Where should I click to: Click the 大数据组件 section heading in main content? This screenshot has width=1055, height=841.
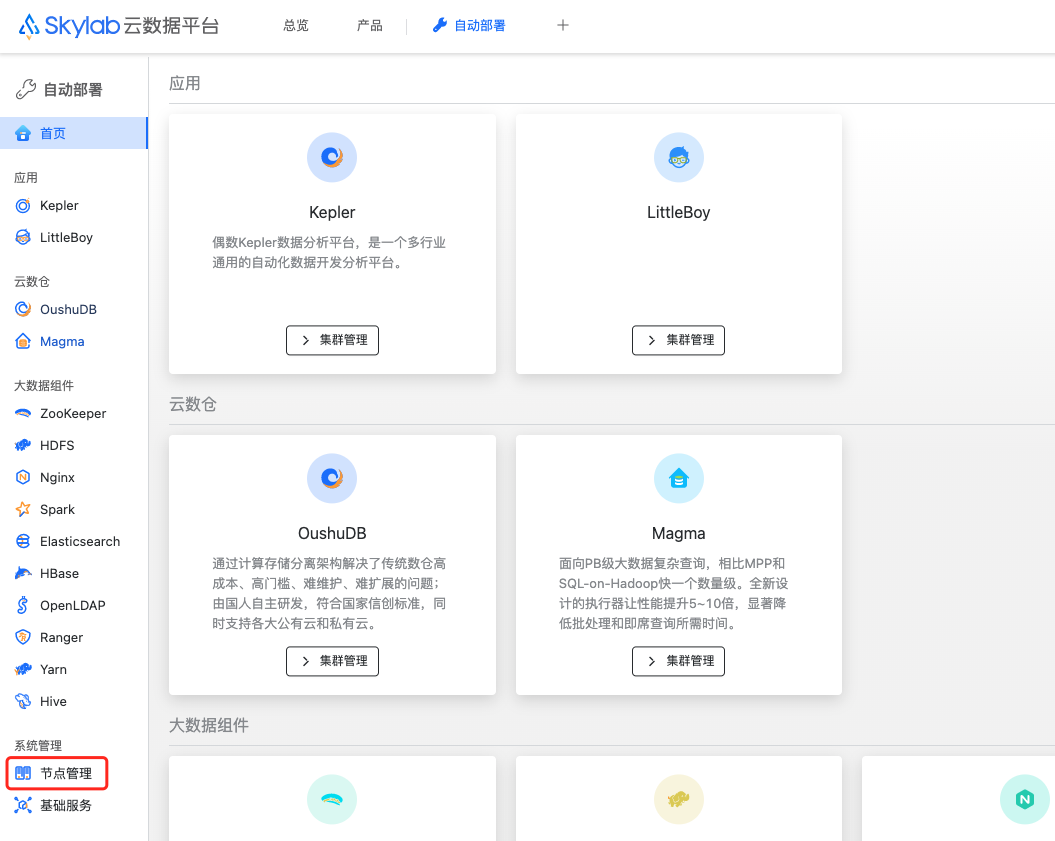pyautogui.click(x=209, y=725)
